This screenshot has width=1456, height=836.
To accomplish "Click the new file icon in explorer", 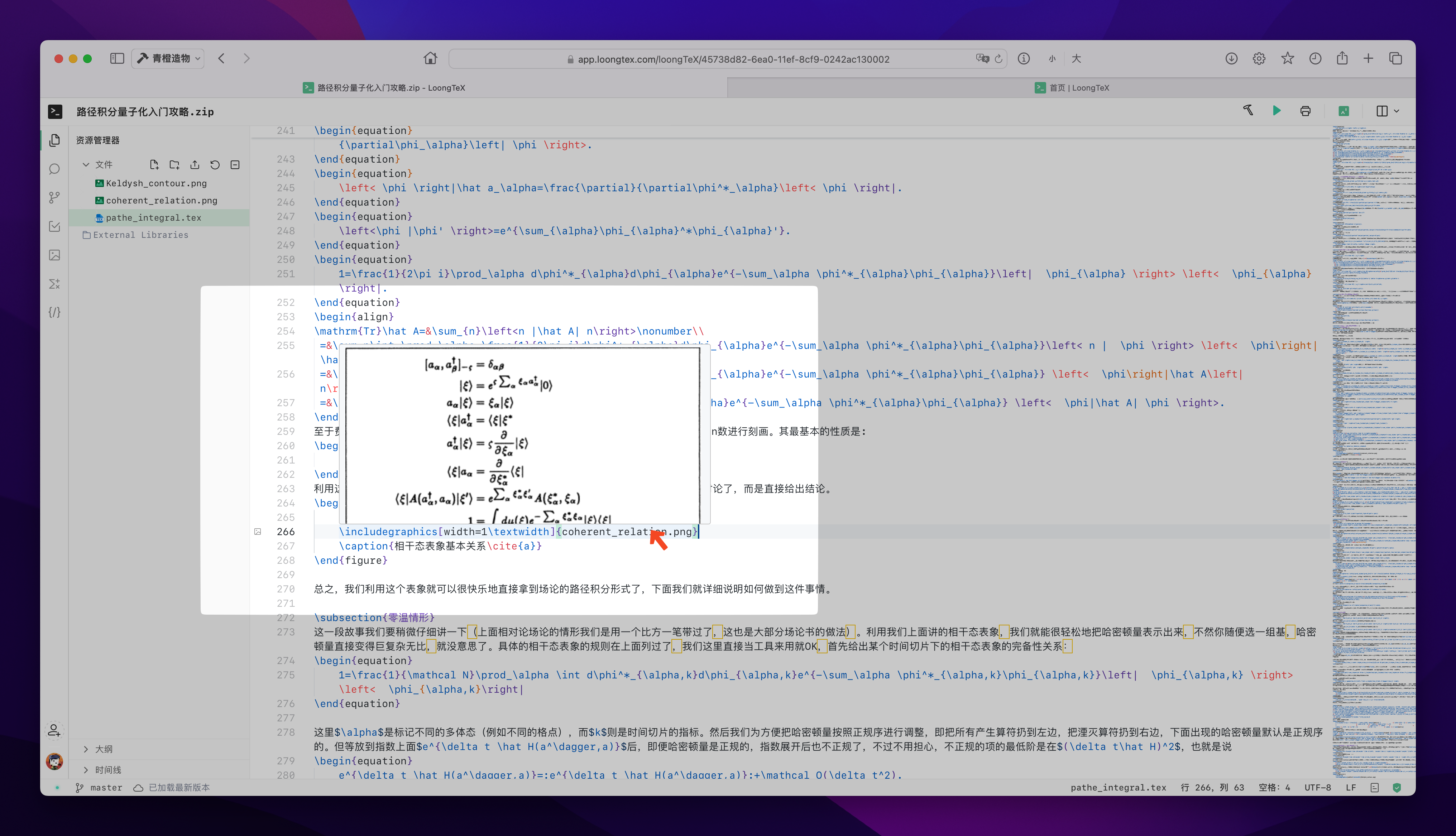I will point(154,165).
